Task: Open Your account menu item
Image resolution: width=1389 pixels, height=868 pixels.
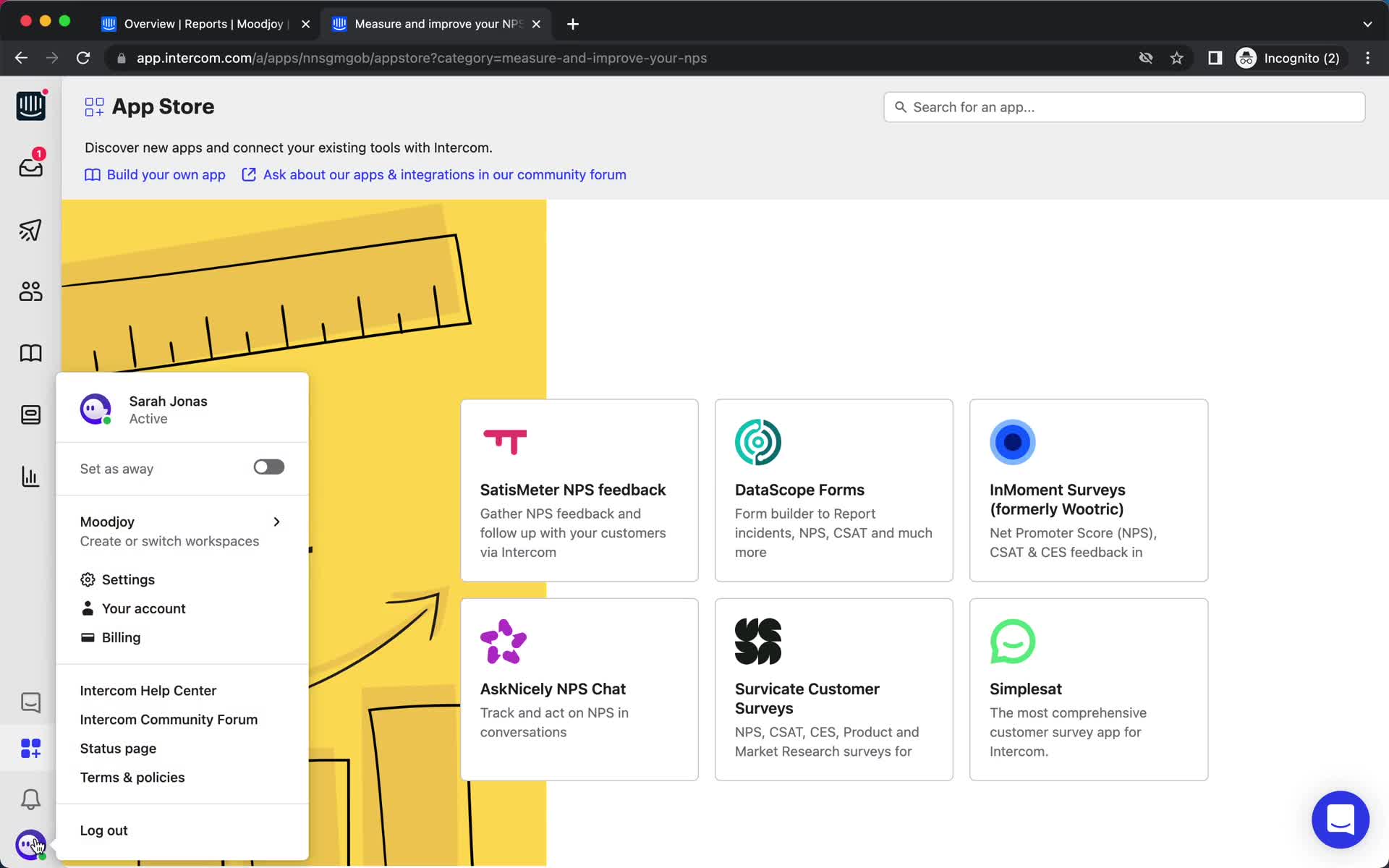Action: [133, 608]
